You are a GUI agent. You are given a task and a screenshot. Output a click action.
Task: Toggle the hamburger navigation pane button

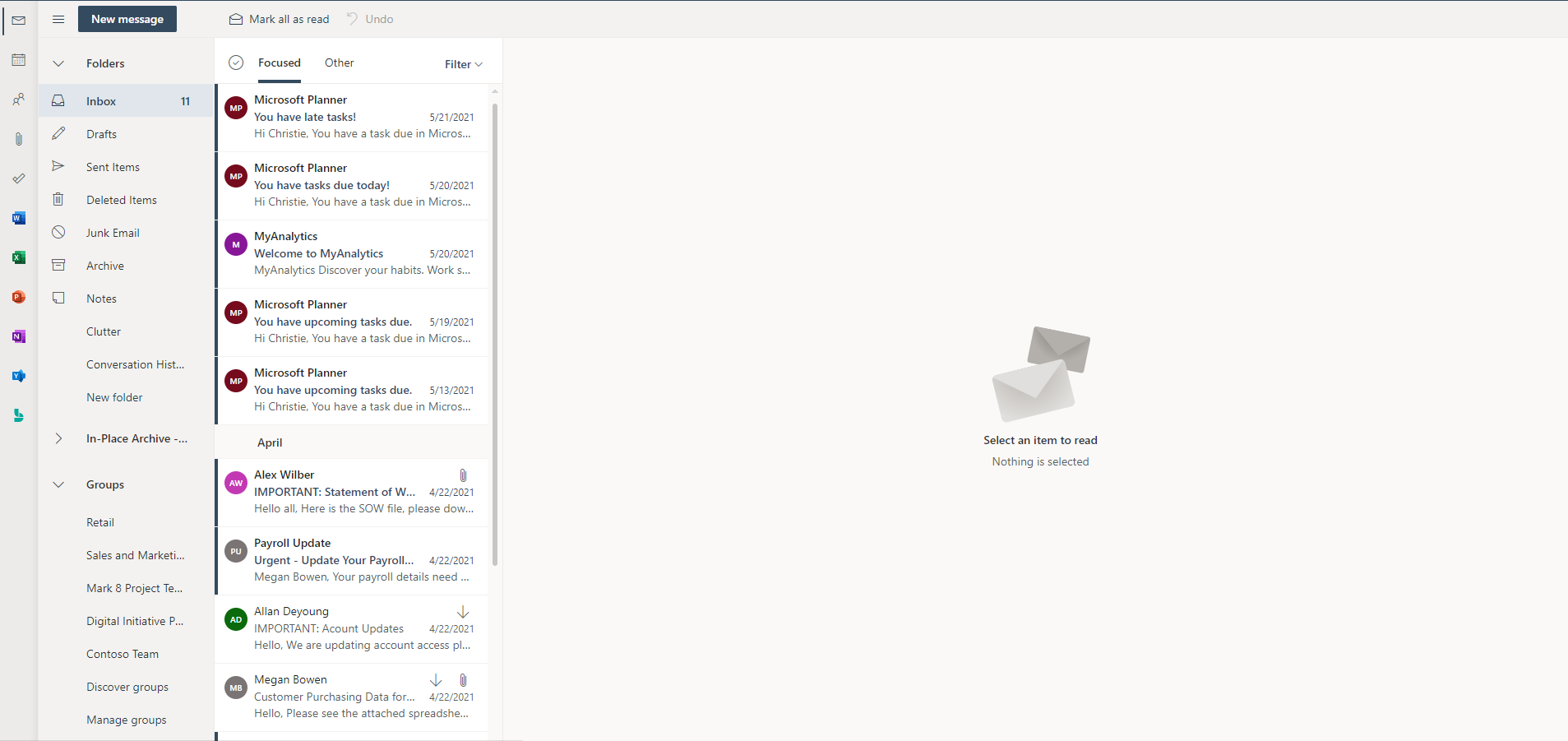[58, 19]
